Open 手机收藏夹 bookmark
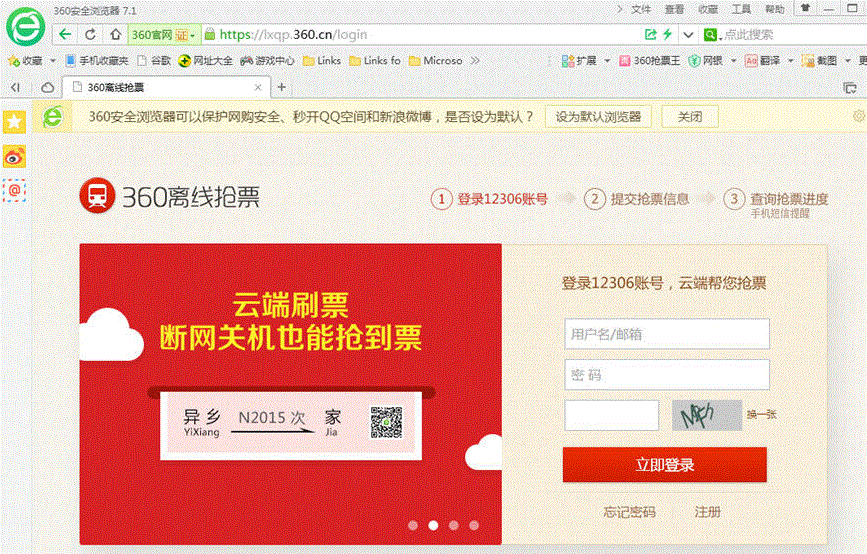Viewport: 867px width, 554px height. pos(97,60)
